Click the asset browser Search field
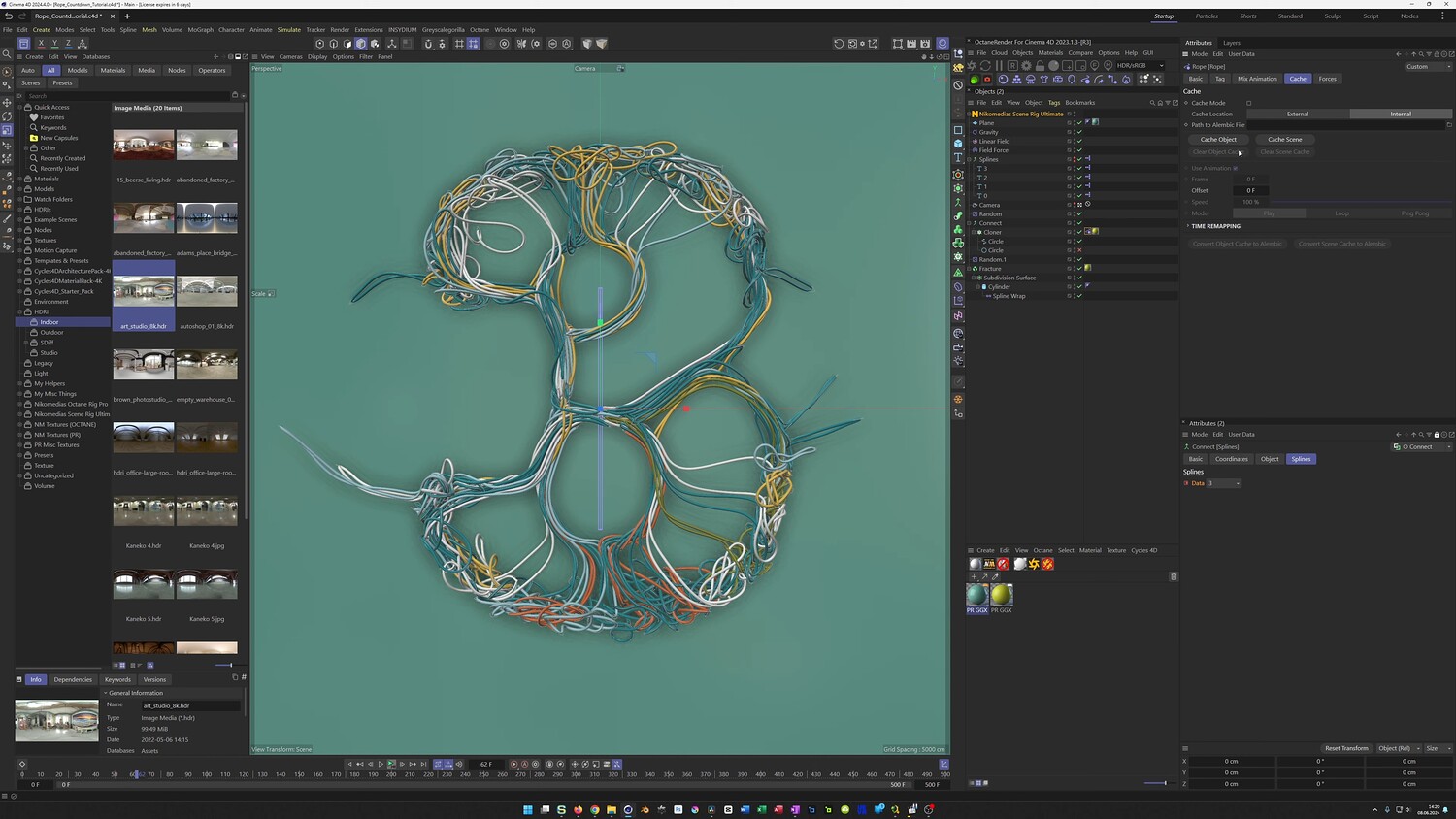Image resolution: width=1456 pixels, height=819 pixels. tap(129, 96)
